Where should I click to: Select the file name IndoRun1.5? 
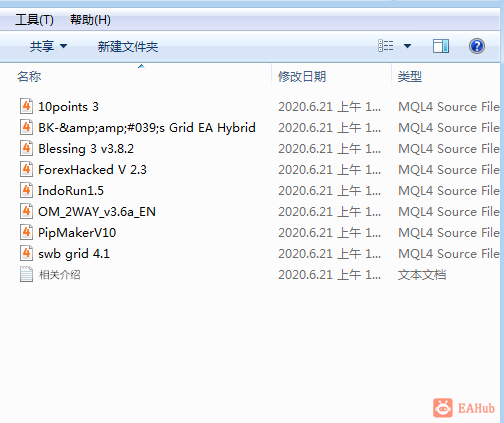click(x=71, y=191)
